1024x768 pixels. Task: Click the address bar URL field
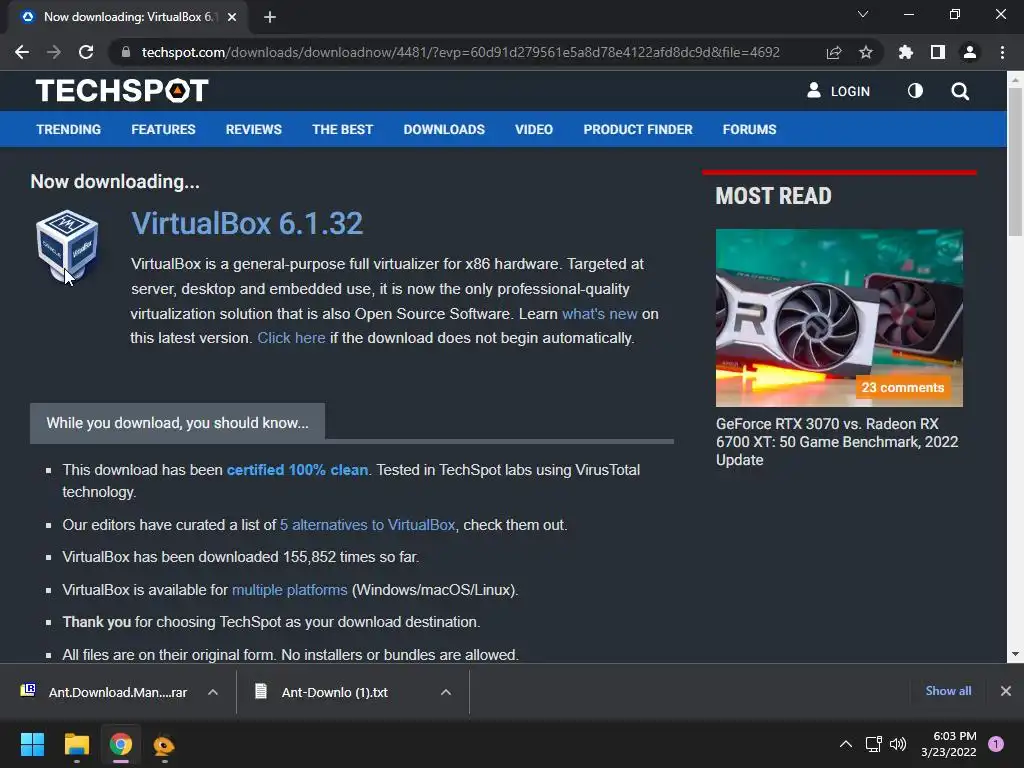[460, 52]
